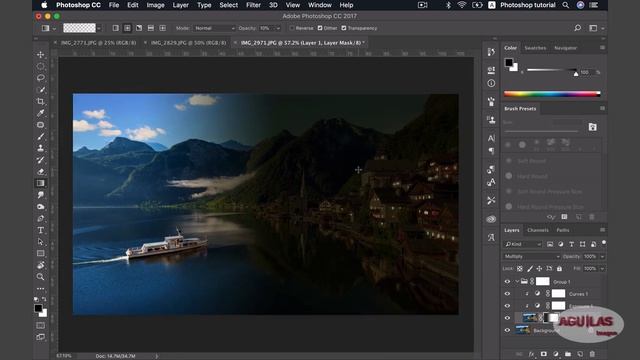Switch to the Channels tab
The width and height of the screenshot is (640, 360).
tap(538, 230)
